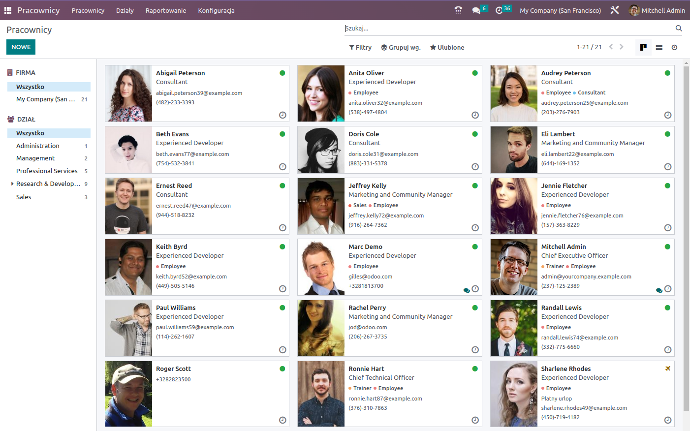
Task: Open the Paul Williams employee card
Action: (x=197, y=328)
